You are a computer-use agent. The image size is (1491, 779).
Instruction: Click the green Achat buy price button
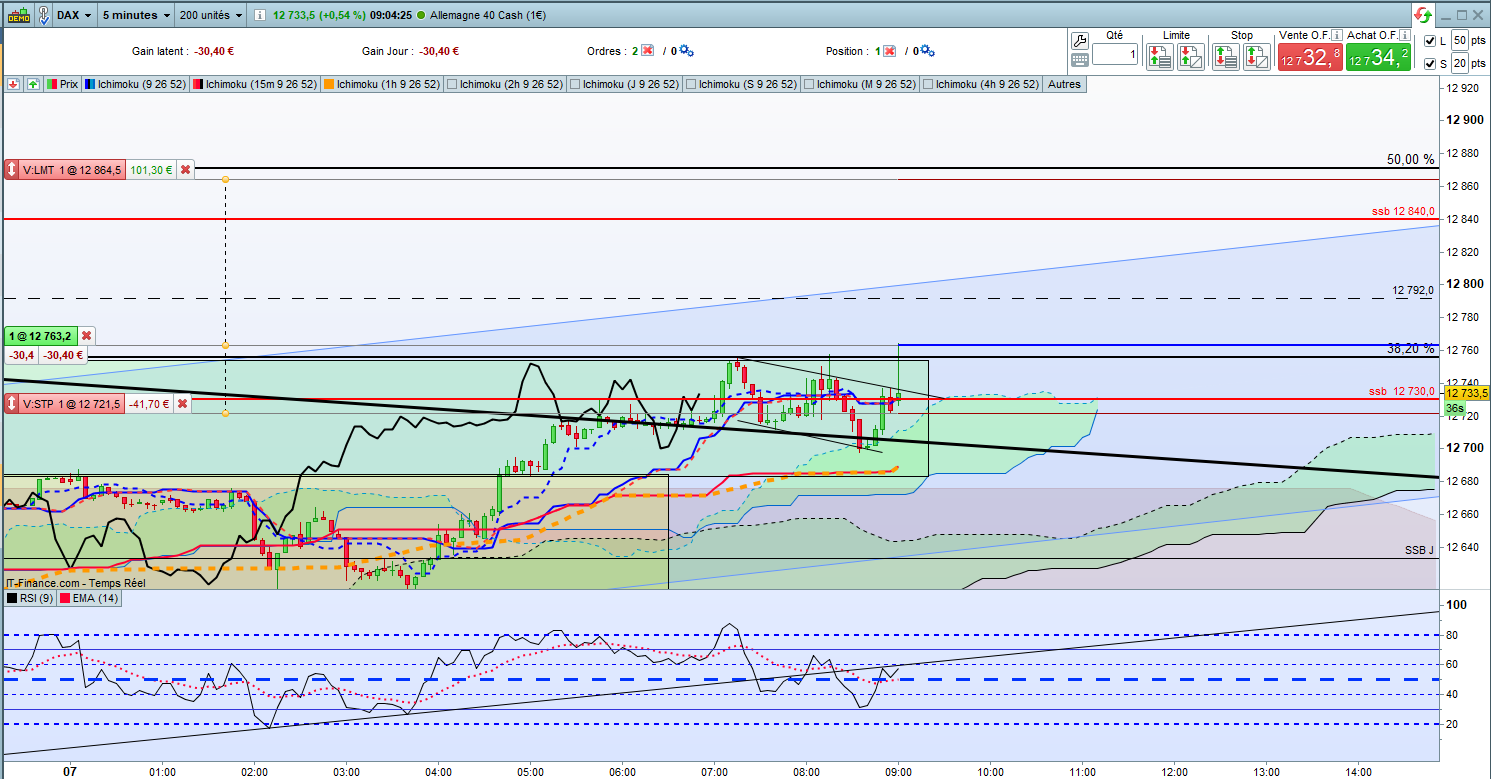click(1378, 57)
